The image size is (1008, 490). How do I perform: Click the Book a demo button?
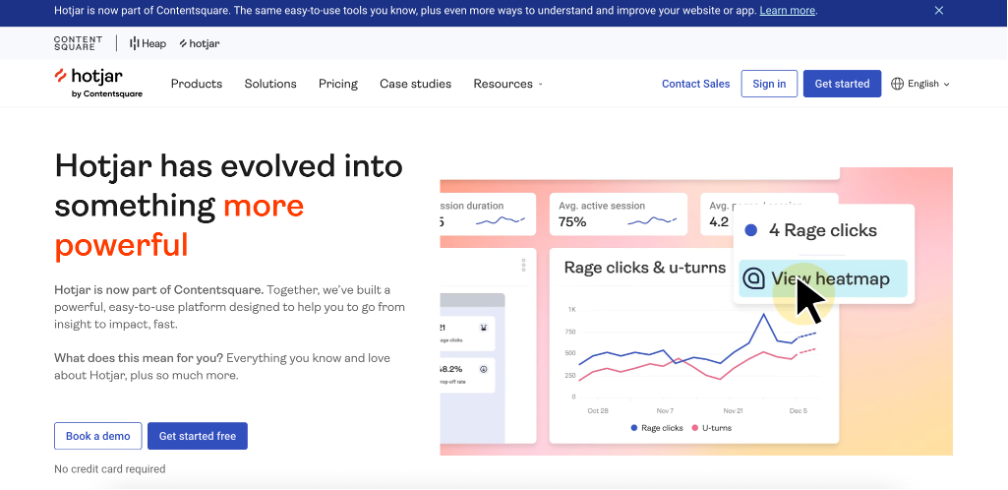coord(98,436)
